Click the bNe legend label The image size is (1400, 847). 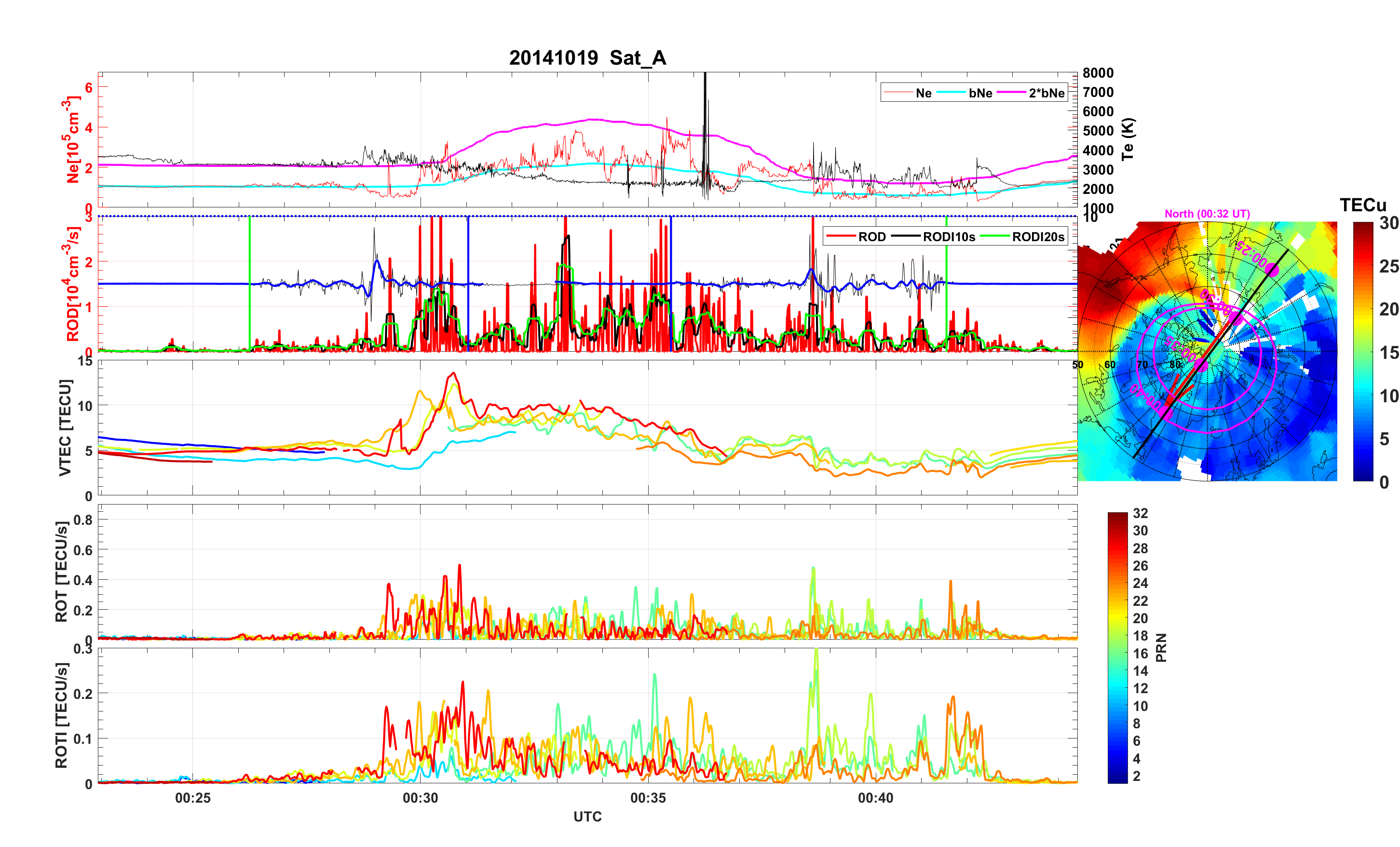click(980, 93)
